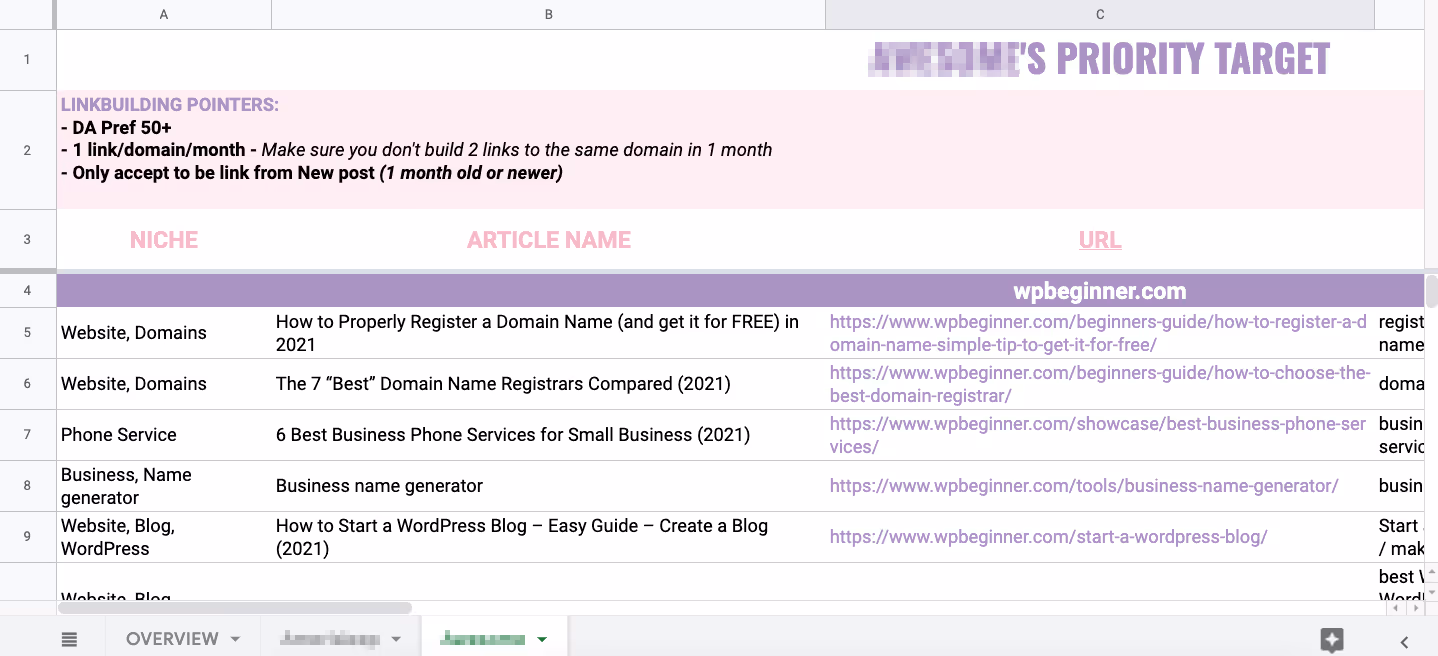Select 'Website, Domains' niche cell in row 6
Viewport: 1438px width, 656px height.
point(164,384)
